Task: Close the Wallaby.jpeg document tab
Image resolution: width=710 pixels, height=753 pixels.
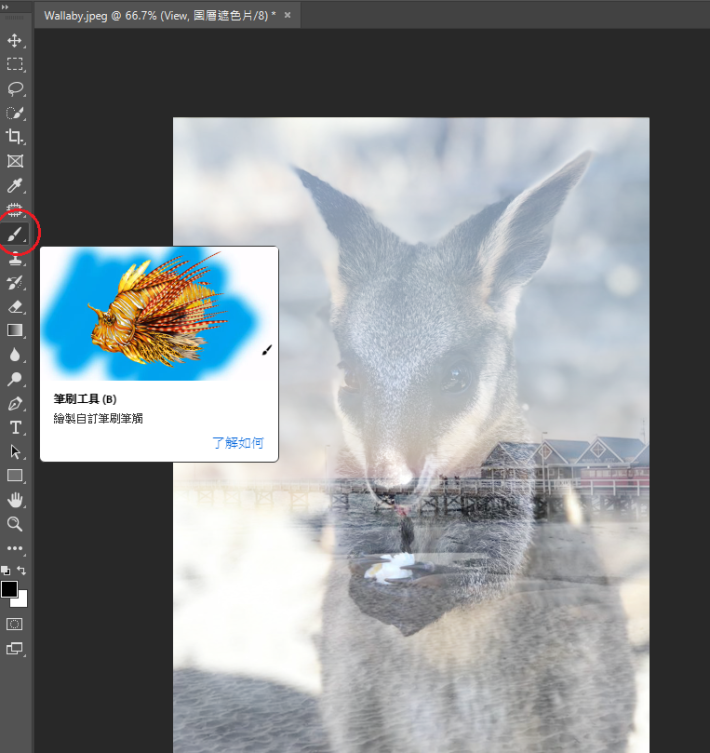Action: coord(287,15)
